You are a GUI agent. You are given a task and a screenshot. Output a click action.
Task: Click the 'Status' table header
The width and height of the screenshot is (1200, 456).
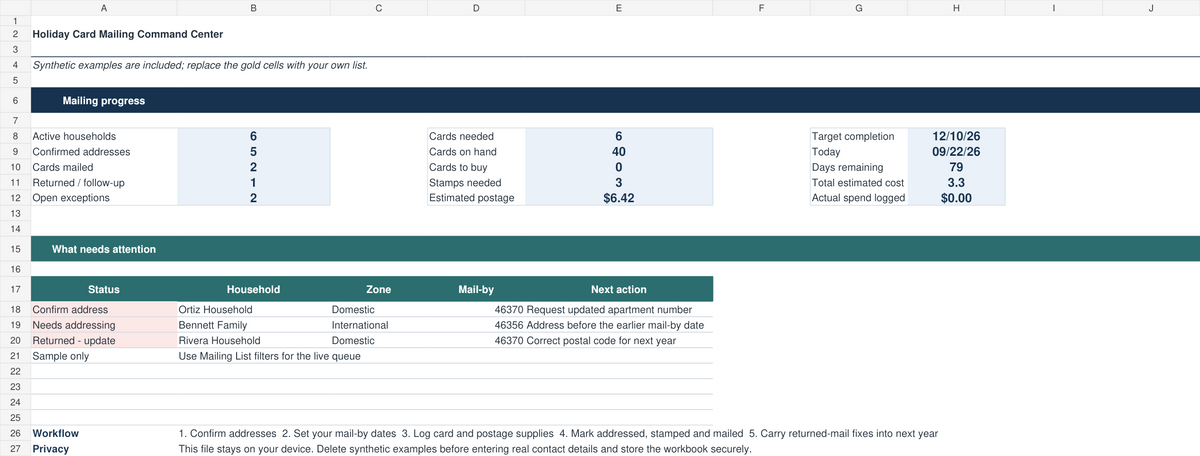pyautogui.click(x=104, y=289)
